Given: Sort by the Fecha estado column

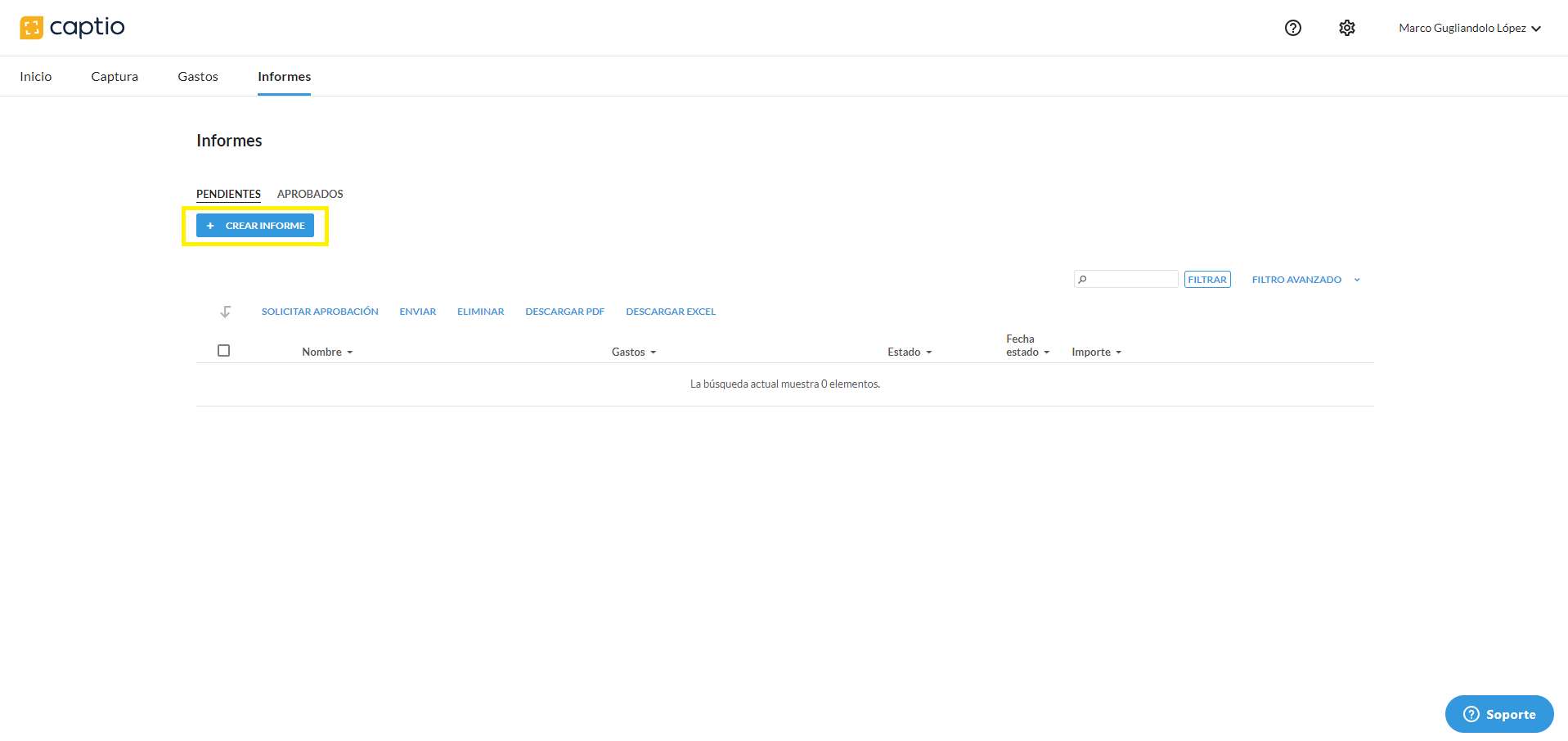Looking at the screenshot, I should (x=1027, y=345).
